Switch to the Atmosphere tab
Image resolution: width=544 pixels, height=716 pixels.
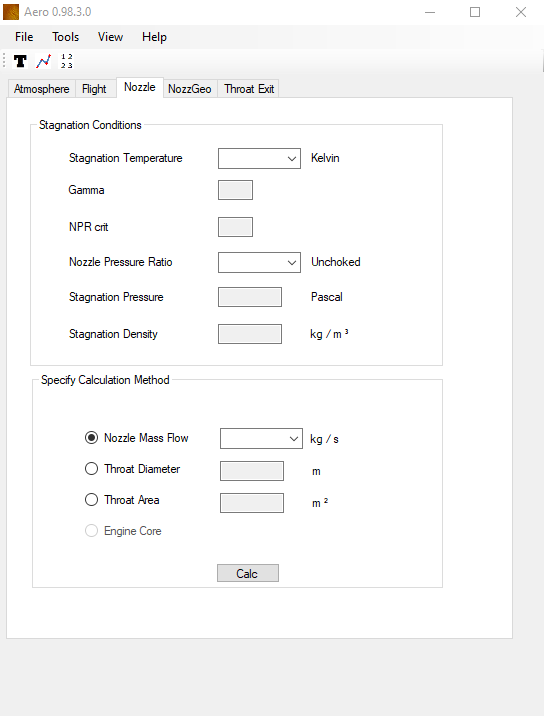tap(42, 89)
